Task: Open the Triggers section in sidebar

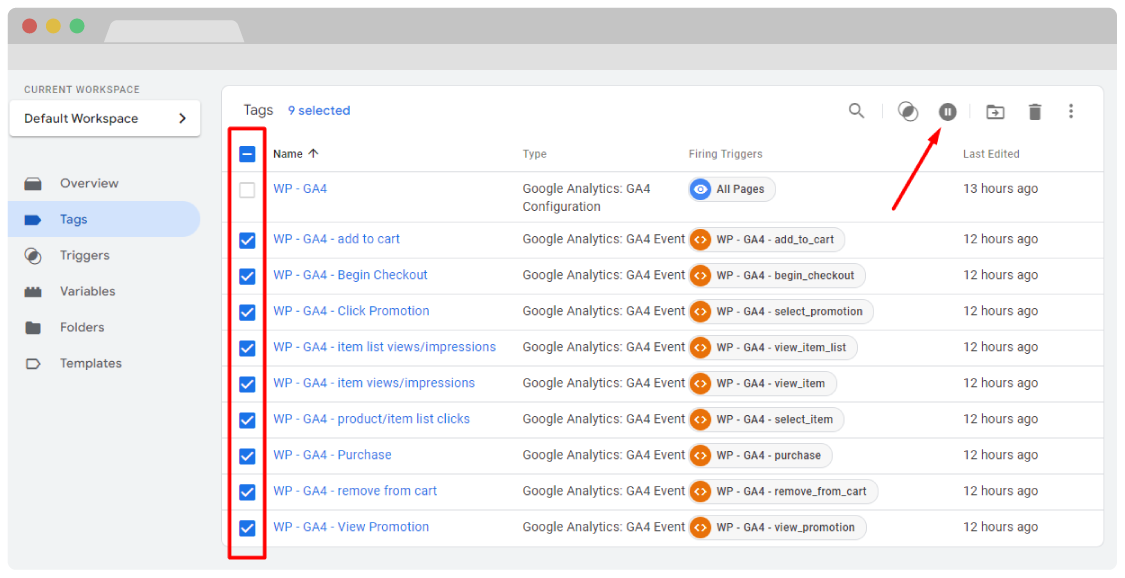Action: click(84, 255)
